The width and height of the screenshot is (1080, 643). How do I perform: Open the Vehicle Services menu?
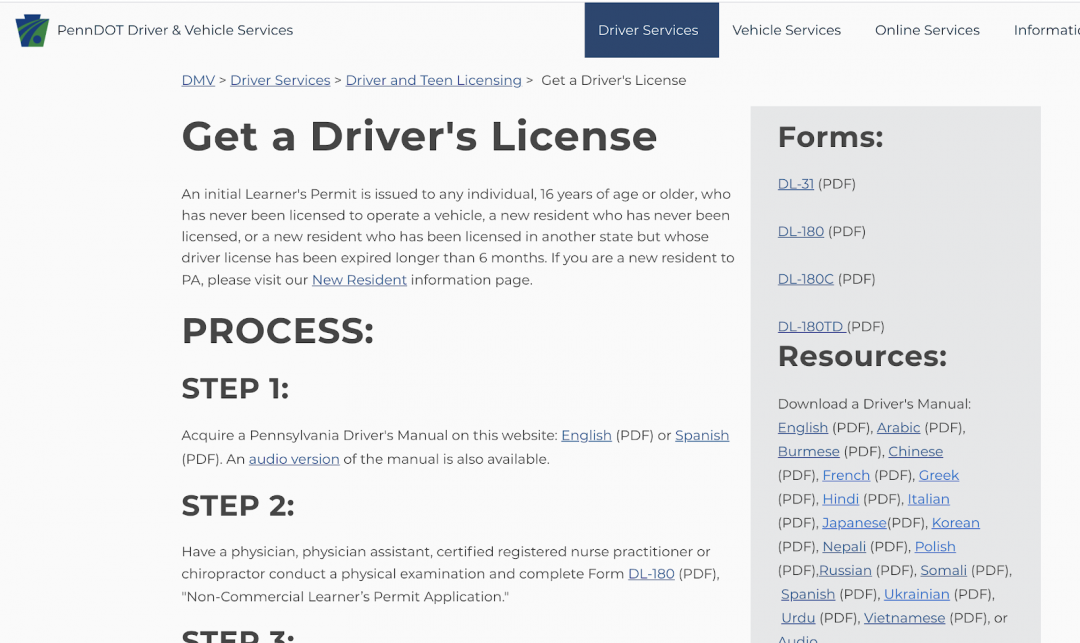[786, 30]
